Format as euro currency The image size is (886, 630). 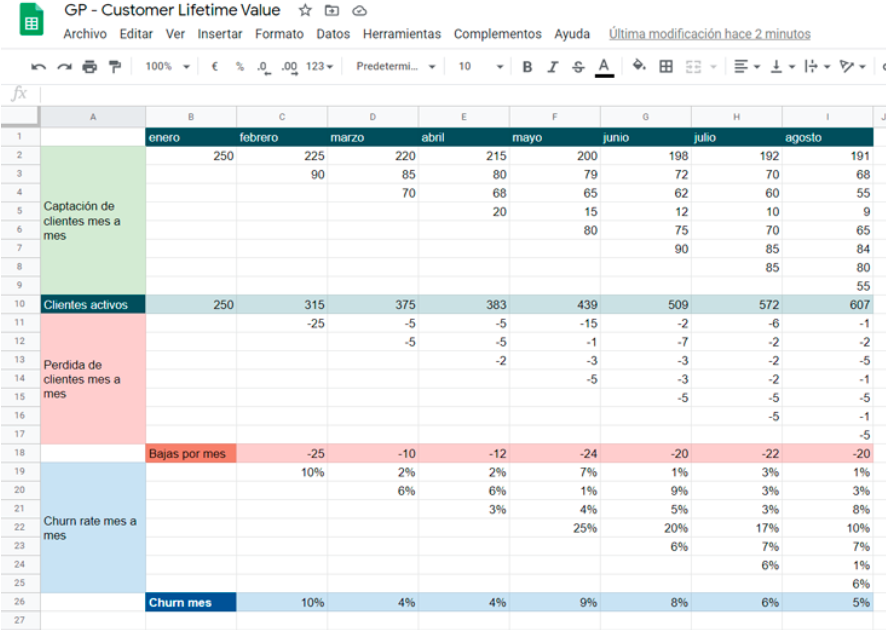tap(215, 67)
